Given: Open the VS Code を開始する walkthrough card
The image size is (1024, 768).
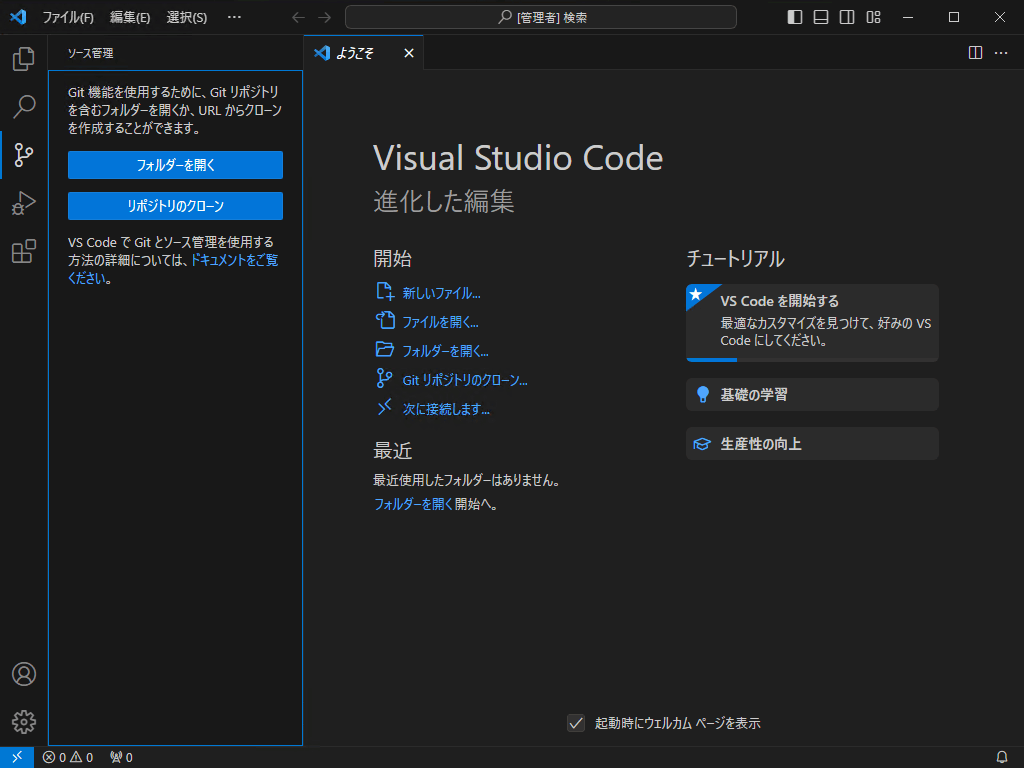Looking at the screenshot, I should click(x=812, y=323).
